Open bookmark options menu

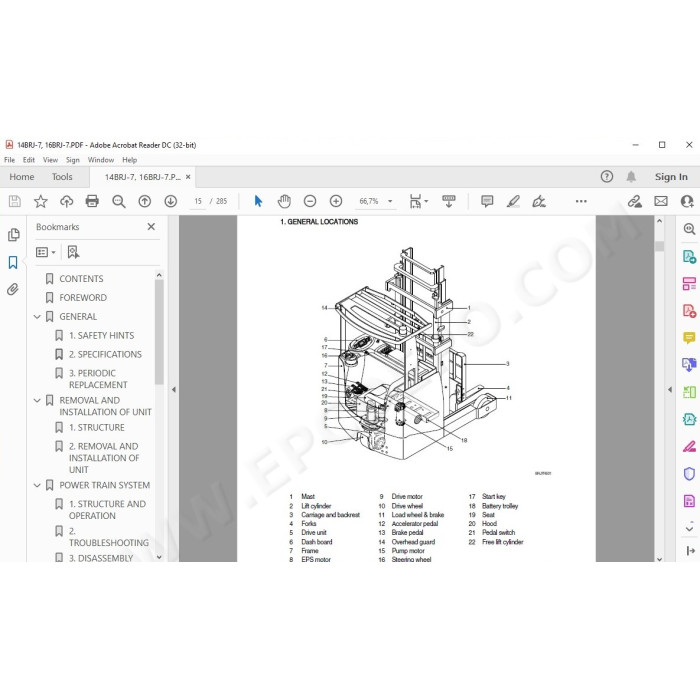pos(46,252)
